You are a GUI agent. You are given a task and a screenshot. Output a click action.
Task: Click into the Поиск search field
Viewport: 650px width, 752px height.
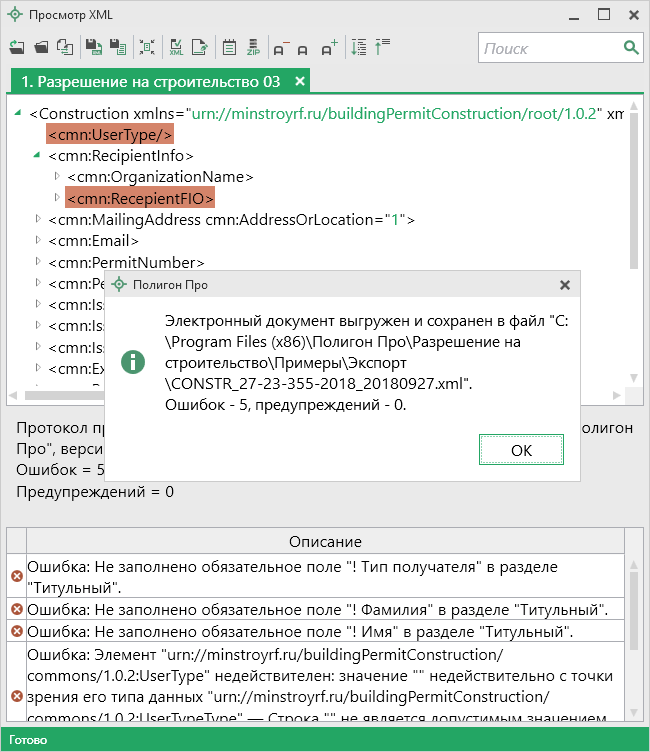click(x=548, y=48)
